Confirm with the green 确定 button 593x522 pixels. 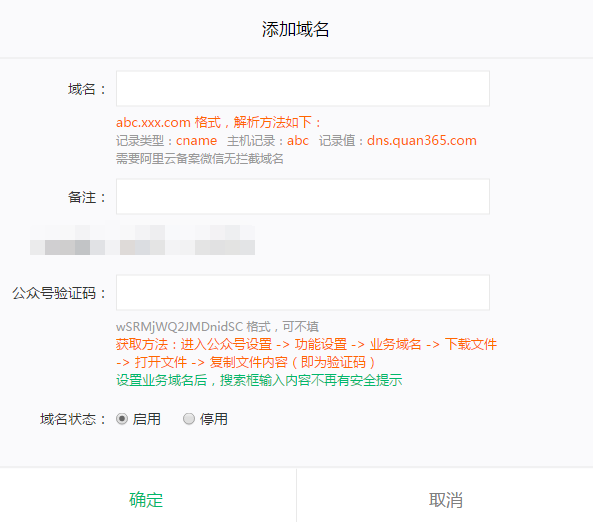[146, 500]
